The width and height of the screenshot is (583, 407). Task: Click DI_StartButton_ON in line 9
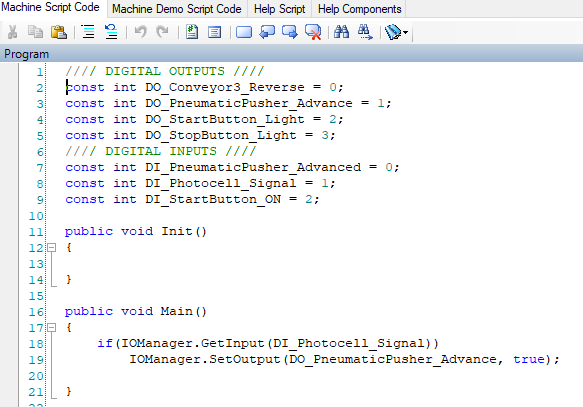(x=213, y=199)
